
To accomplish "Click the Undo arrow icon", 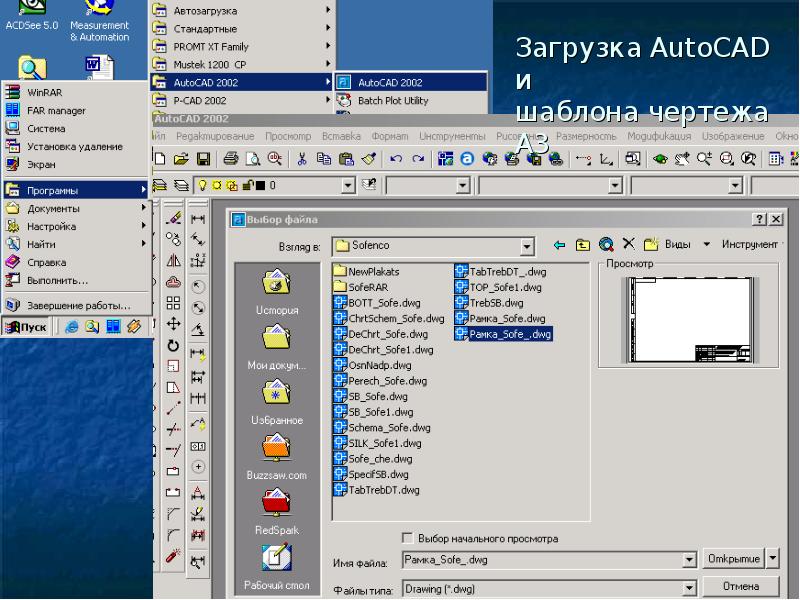I will click(396, 158).
